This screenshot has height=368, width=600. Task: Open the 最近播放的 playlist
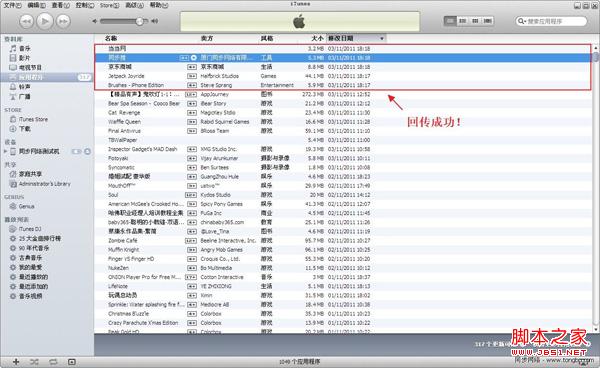33,277
